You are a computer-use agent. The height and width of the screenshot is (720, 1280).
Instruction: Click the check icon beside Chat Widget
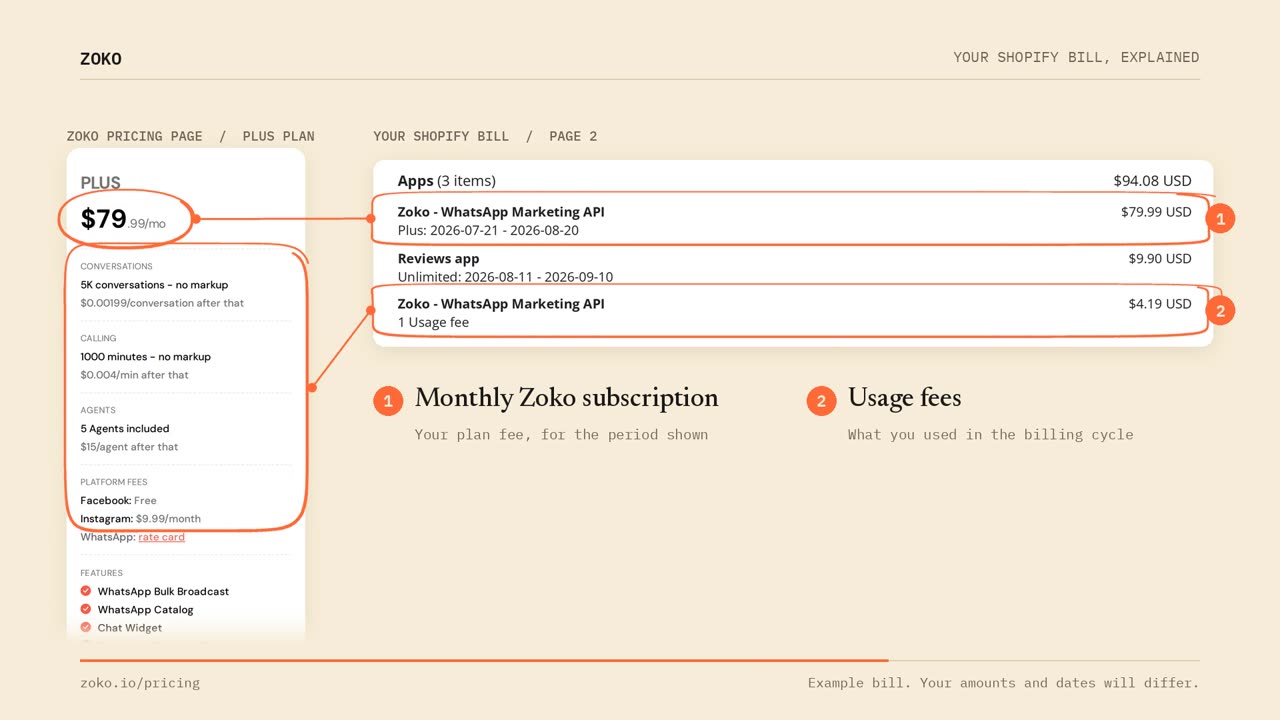pyautogui.click(x=86, y=627)
